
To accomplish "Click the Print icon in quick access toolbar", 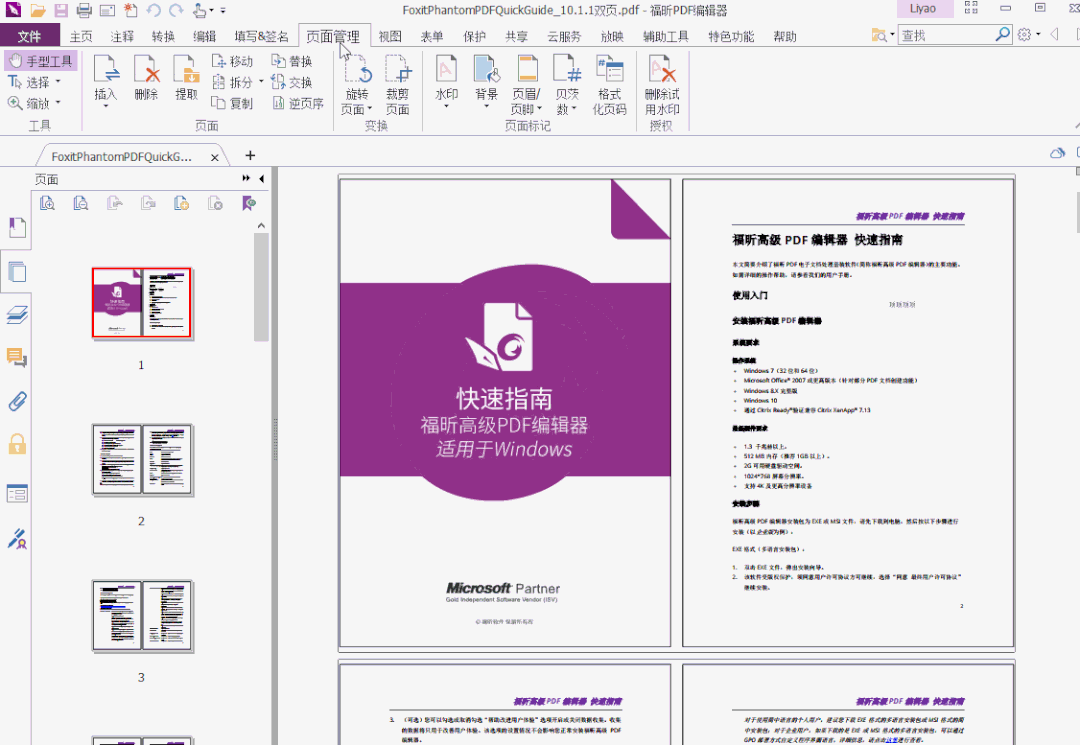I will (x=84, y=10).
